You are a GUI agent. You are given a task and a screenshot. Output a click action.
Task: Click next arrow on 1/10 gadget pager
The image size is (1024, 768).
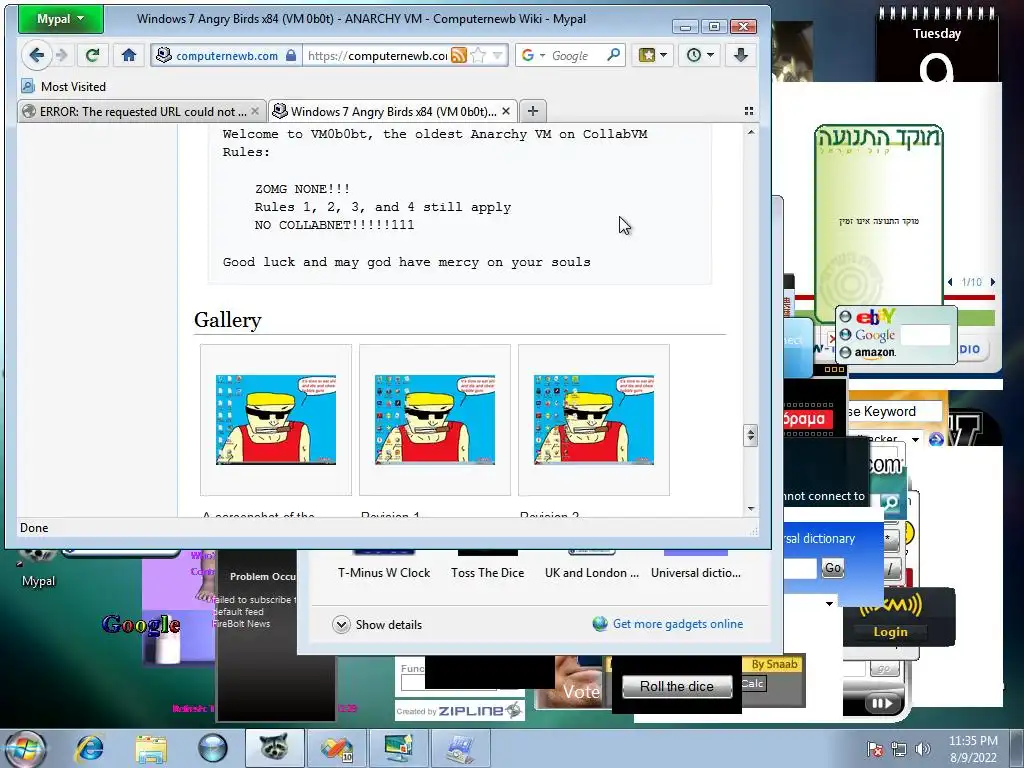993,282
